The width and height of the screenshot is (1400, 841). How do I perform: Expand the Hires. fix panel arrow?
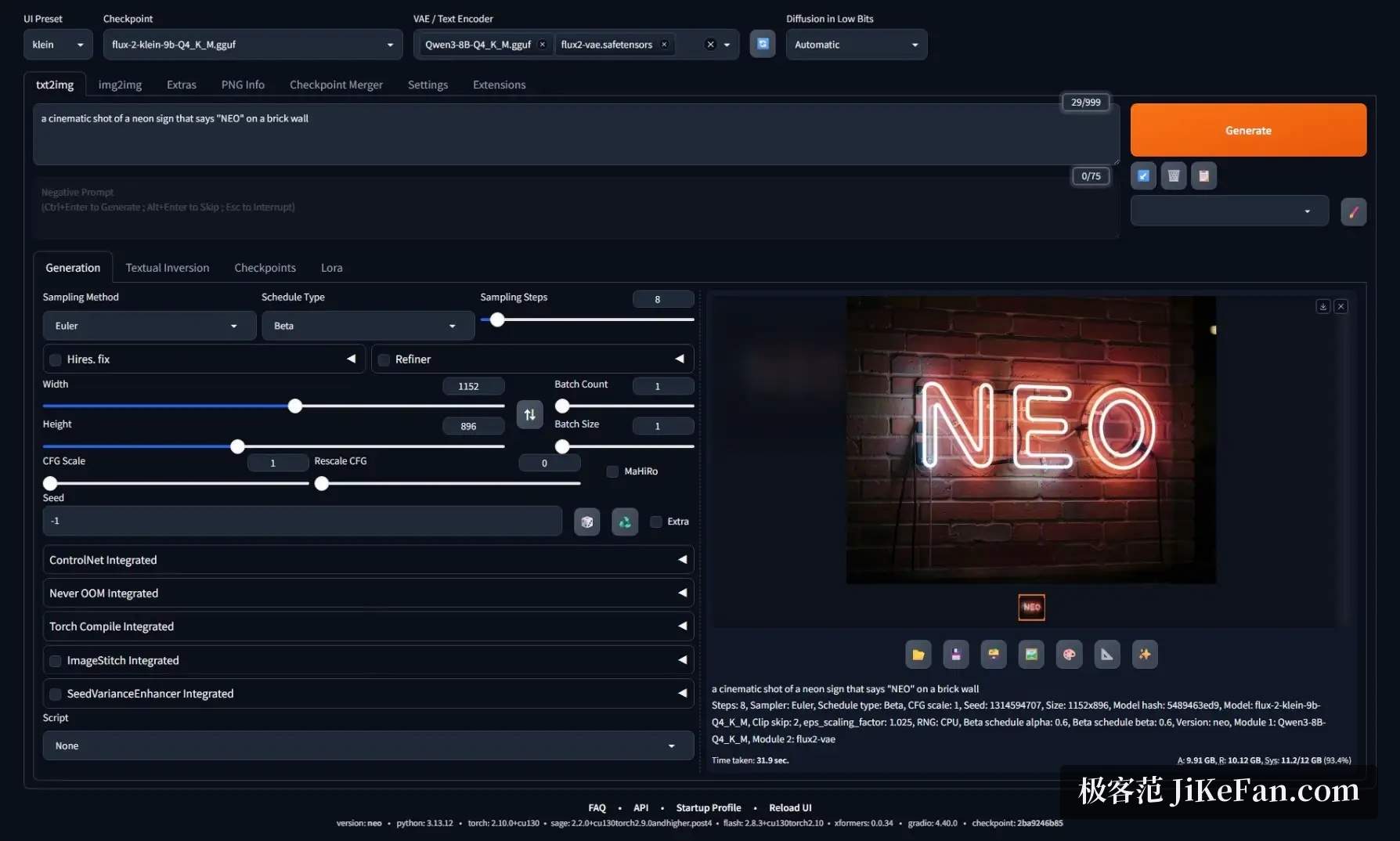[x=352, y=359]
